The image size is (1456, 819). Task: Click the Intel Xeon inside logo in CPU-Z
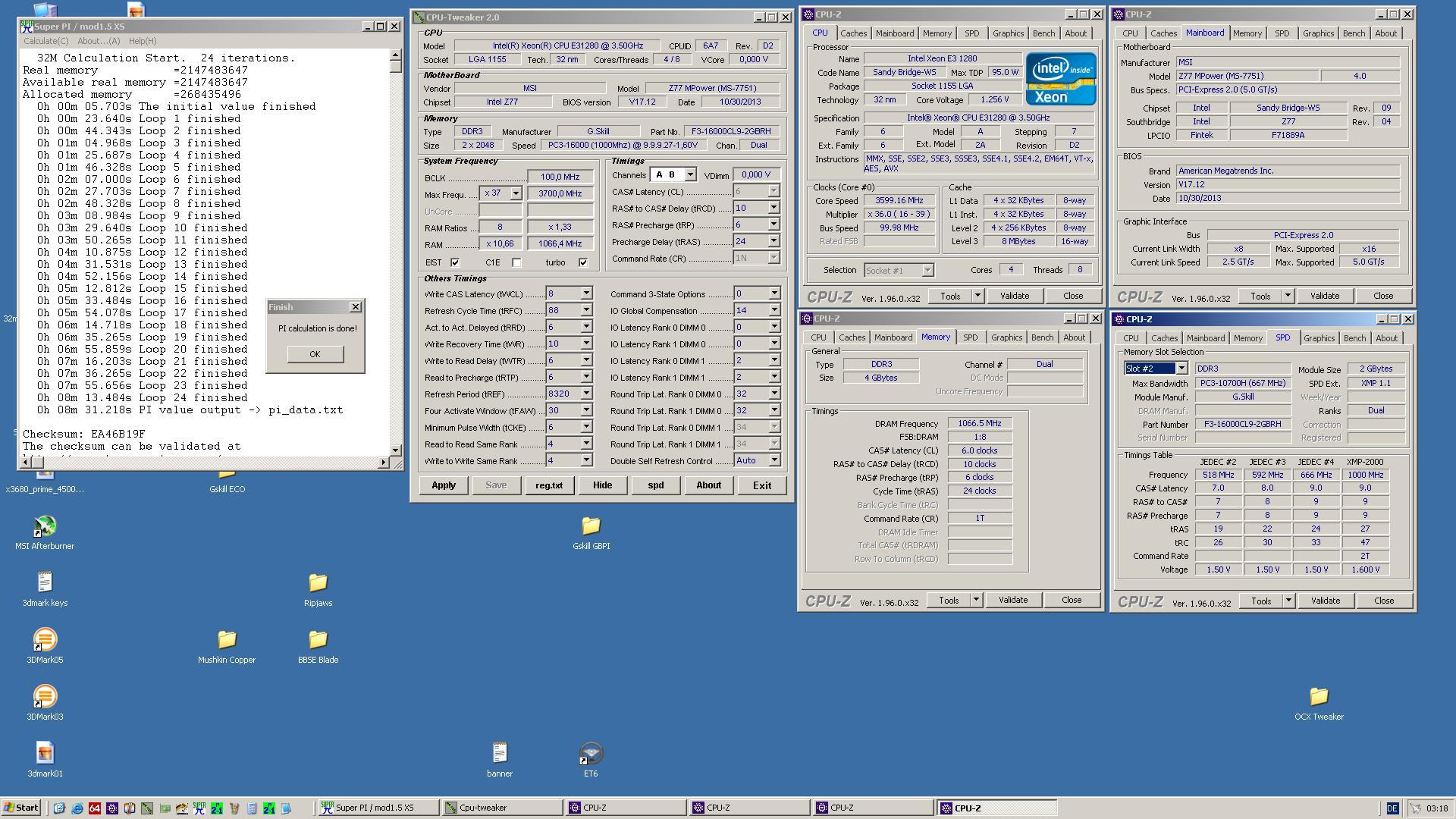1060,78
